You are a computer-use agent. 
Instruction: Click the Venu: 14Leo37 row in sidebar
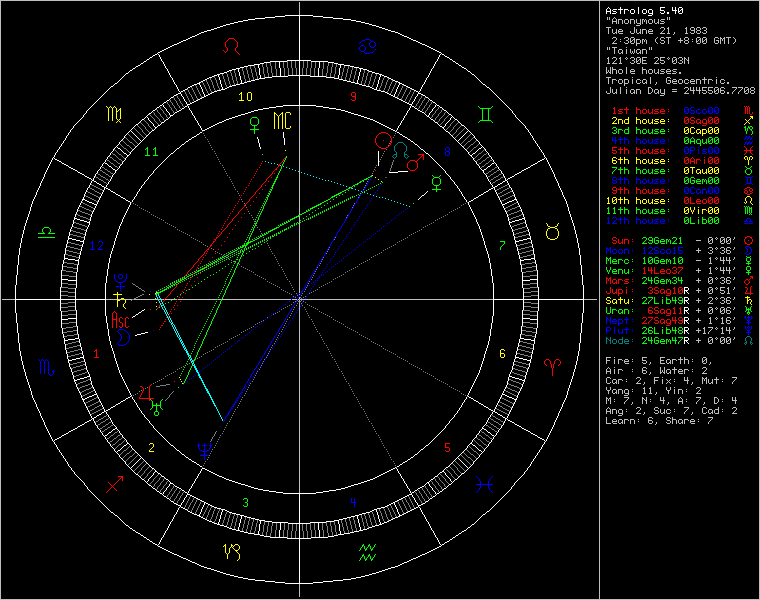coord(680,271)
